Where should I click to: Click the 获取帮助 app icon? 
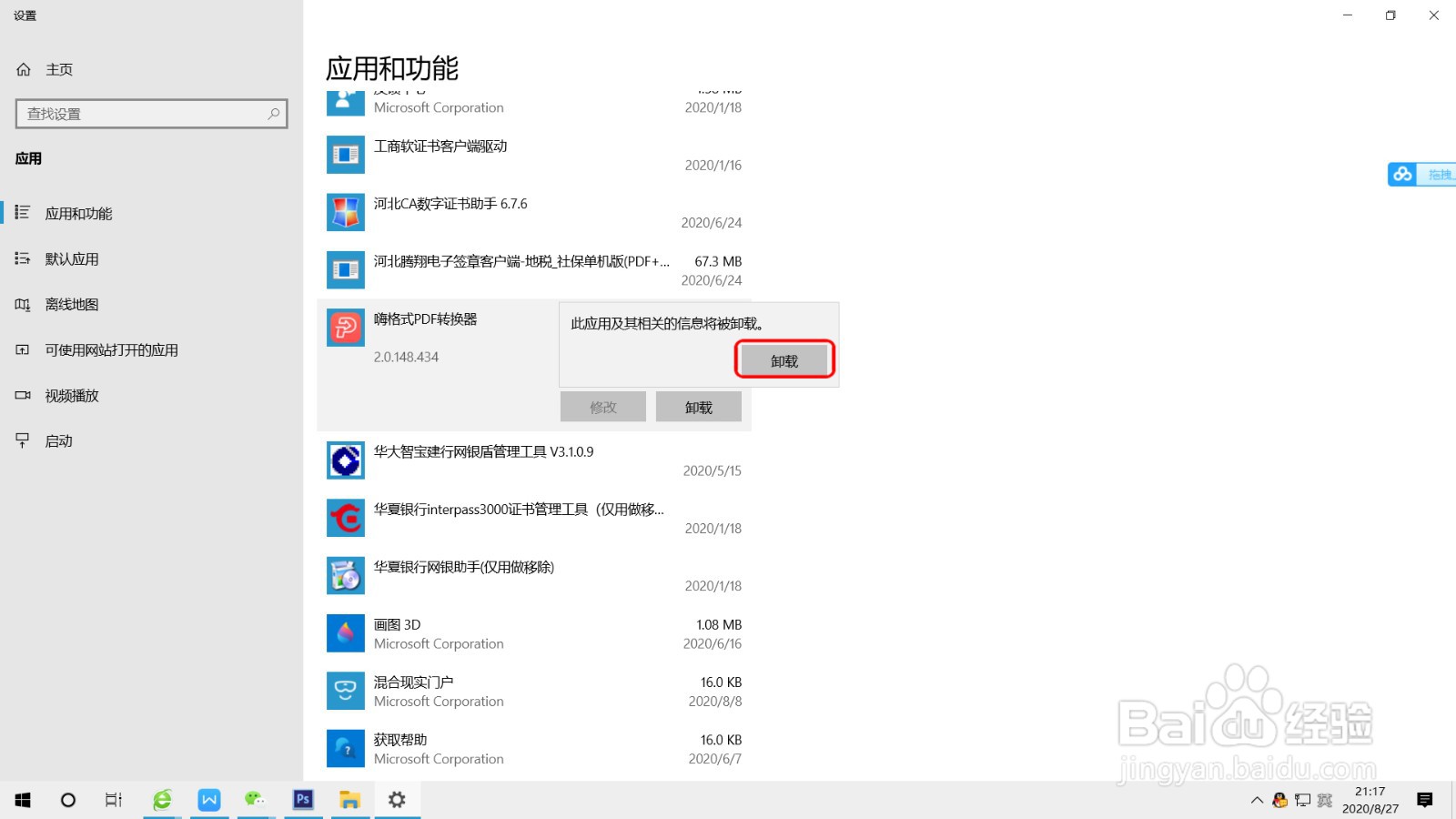click(x=346, y=748)
